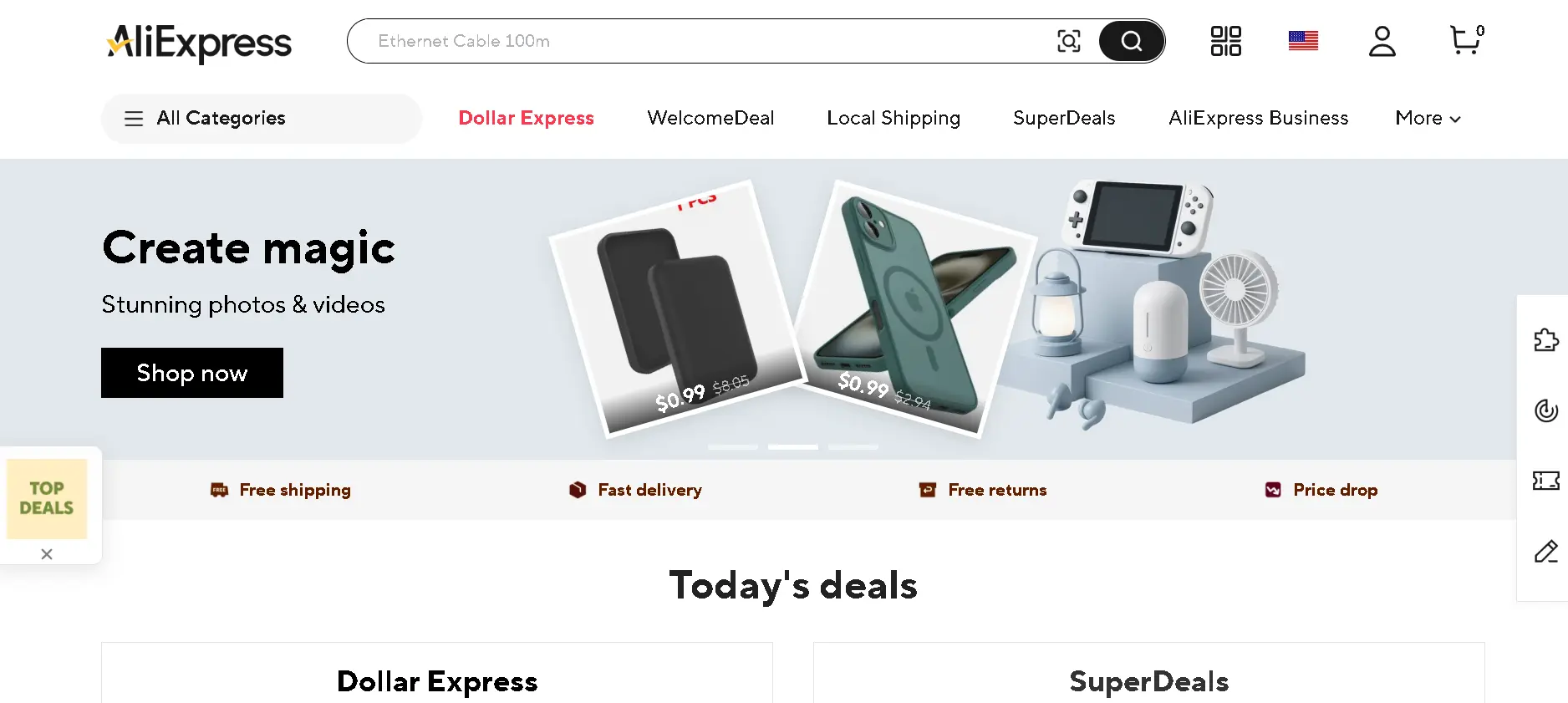The width and height of the screenshot is (1568, 703).
Task: Open feedback via the pen sidebar icon
Action: click(1546, 552)
